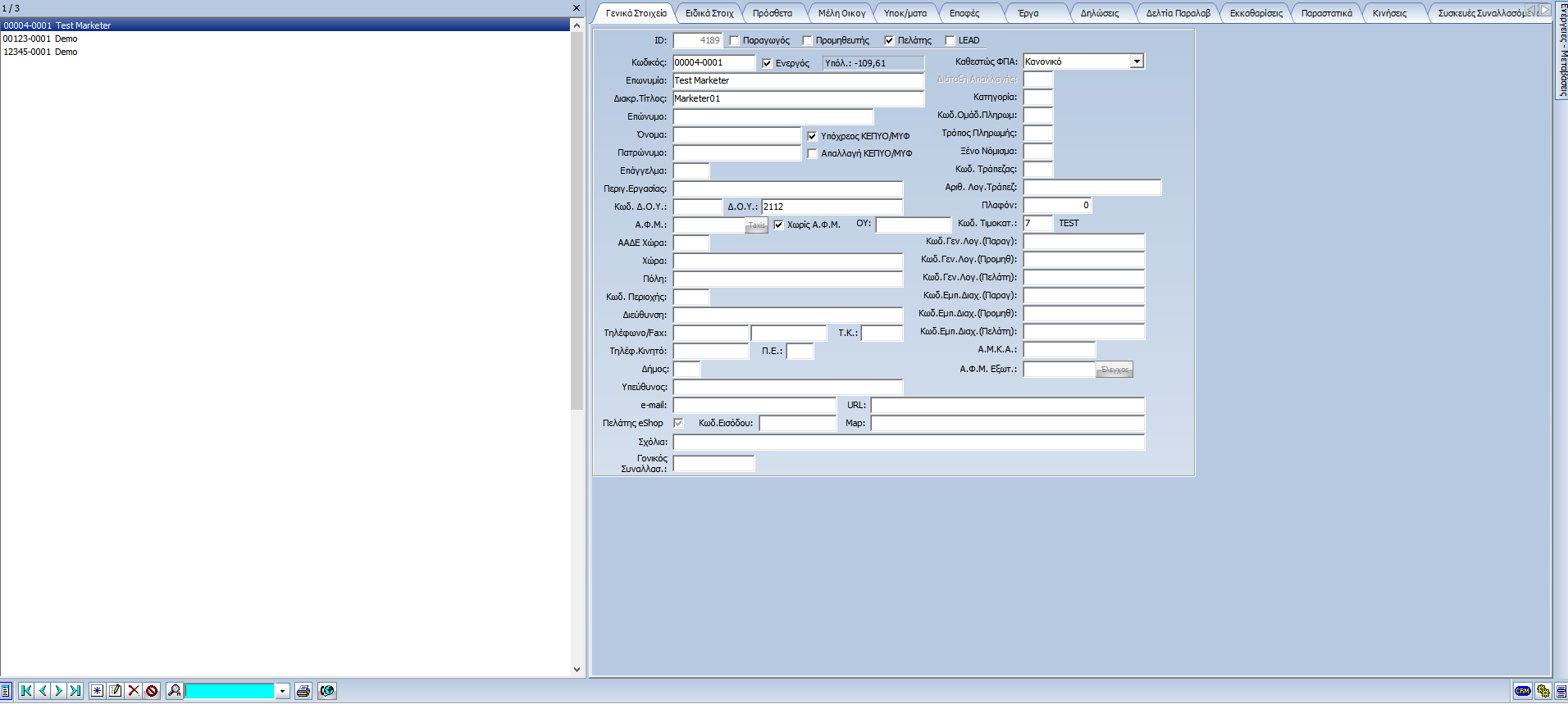Close the record list panel with X

577,7
